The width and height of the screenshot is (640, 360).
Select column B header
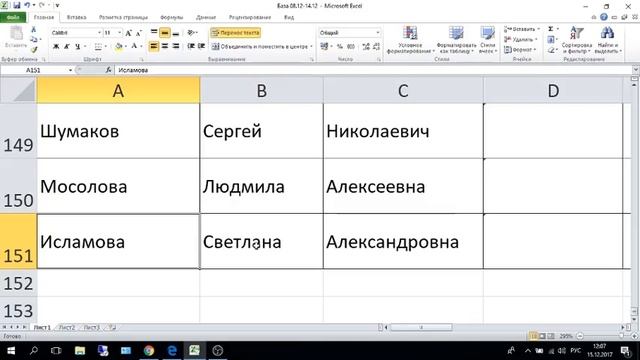262,90
